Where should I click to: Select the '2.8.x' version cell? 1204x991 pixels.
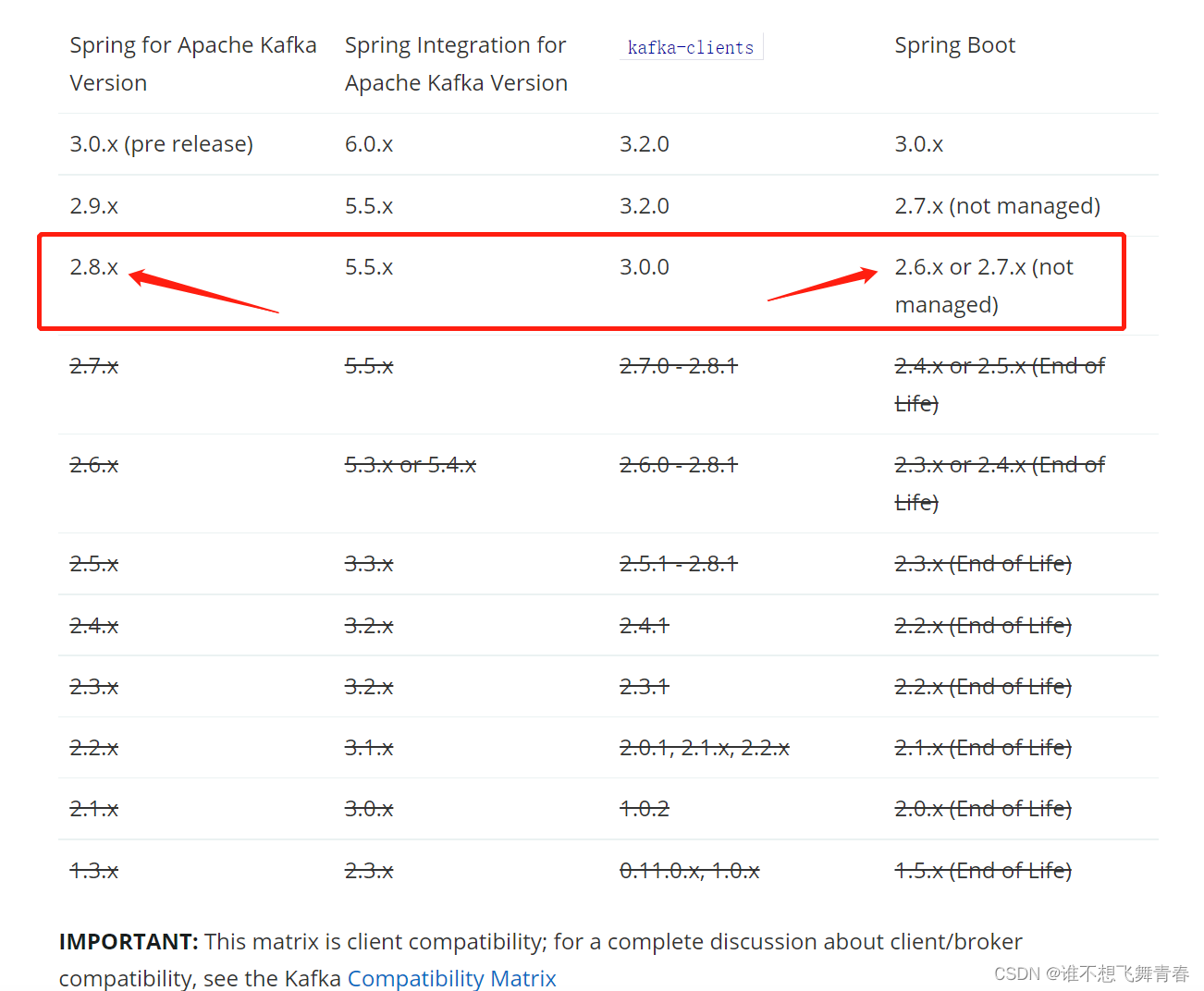click(94, 267)
